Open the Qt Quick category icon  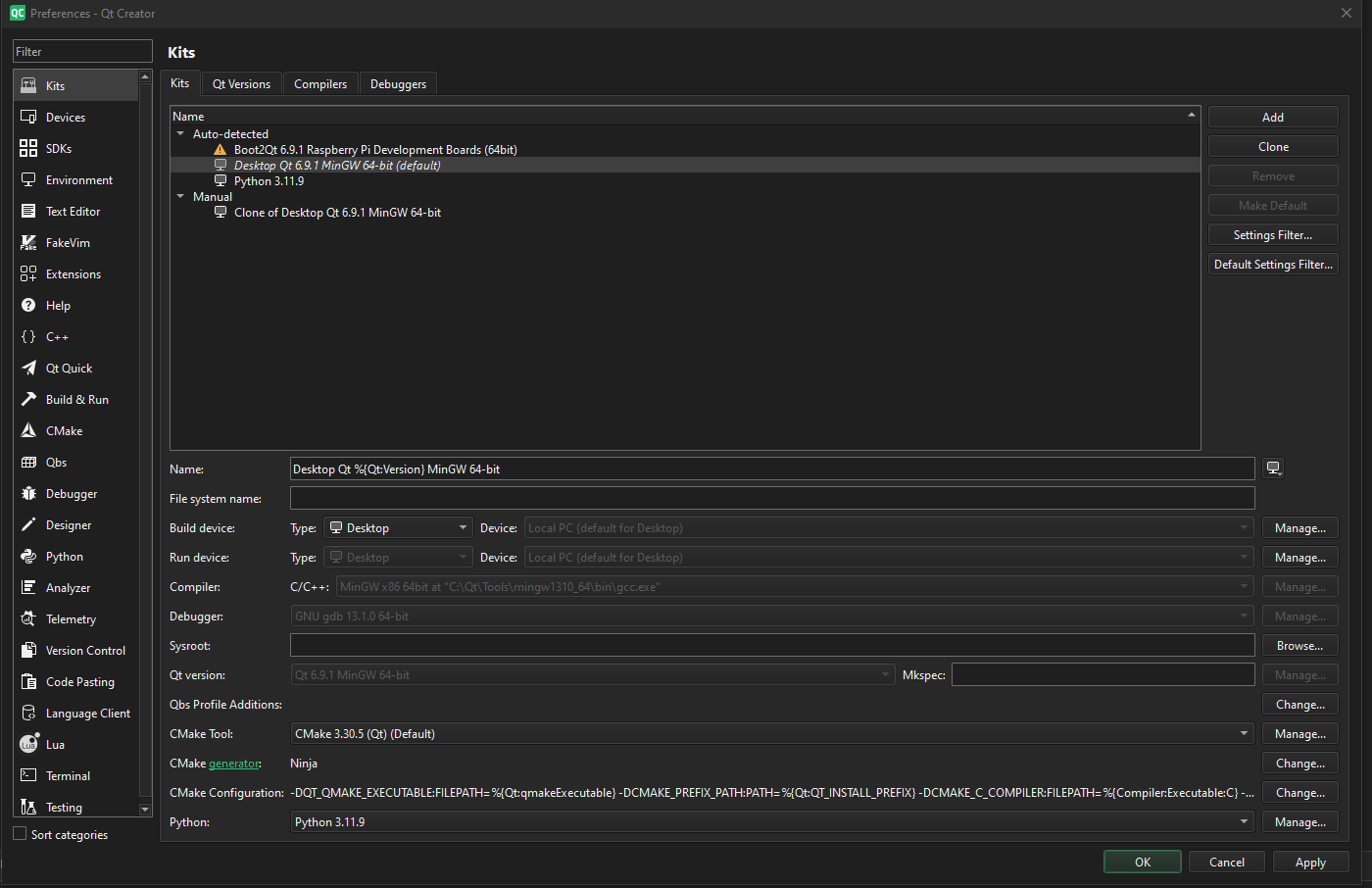[28, 369]
